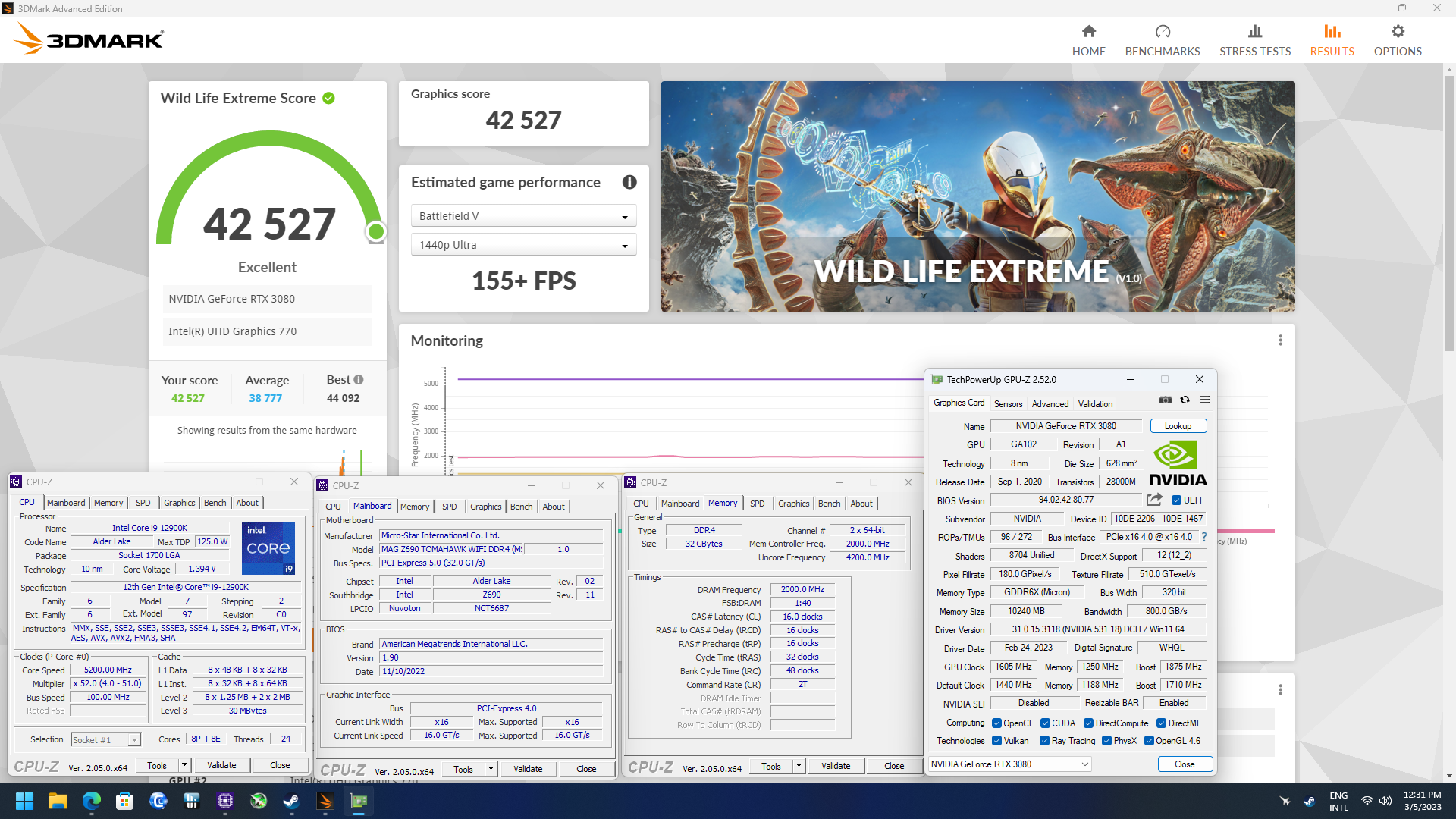Open the Benchmarks section

(x=1162, y=40)
